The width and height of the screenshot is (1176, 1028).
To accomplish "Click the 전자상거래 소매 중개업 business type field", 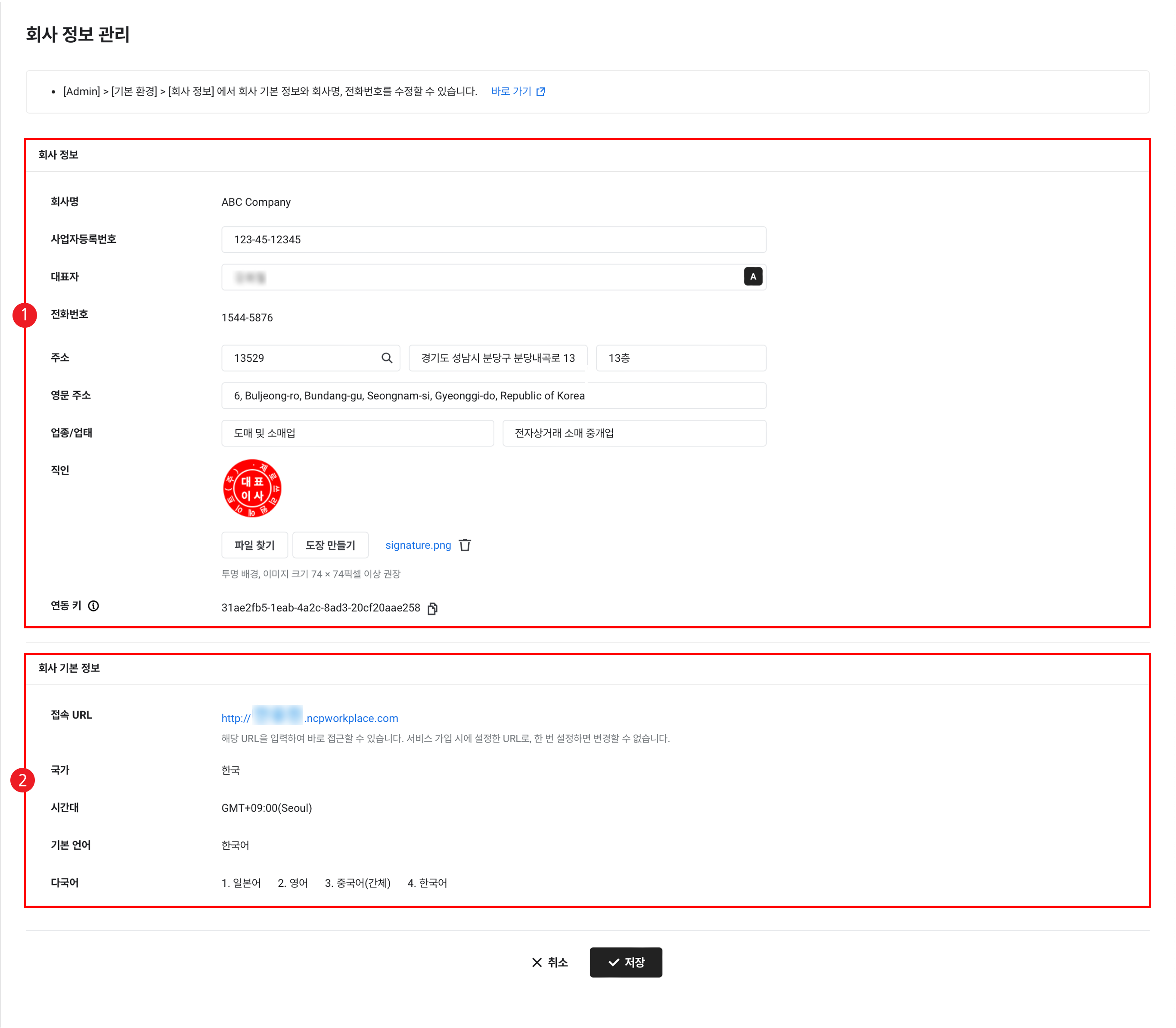I will pos(633,433).
